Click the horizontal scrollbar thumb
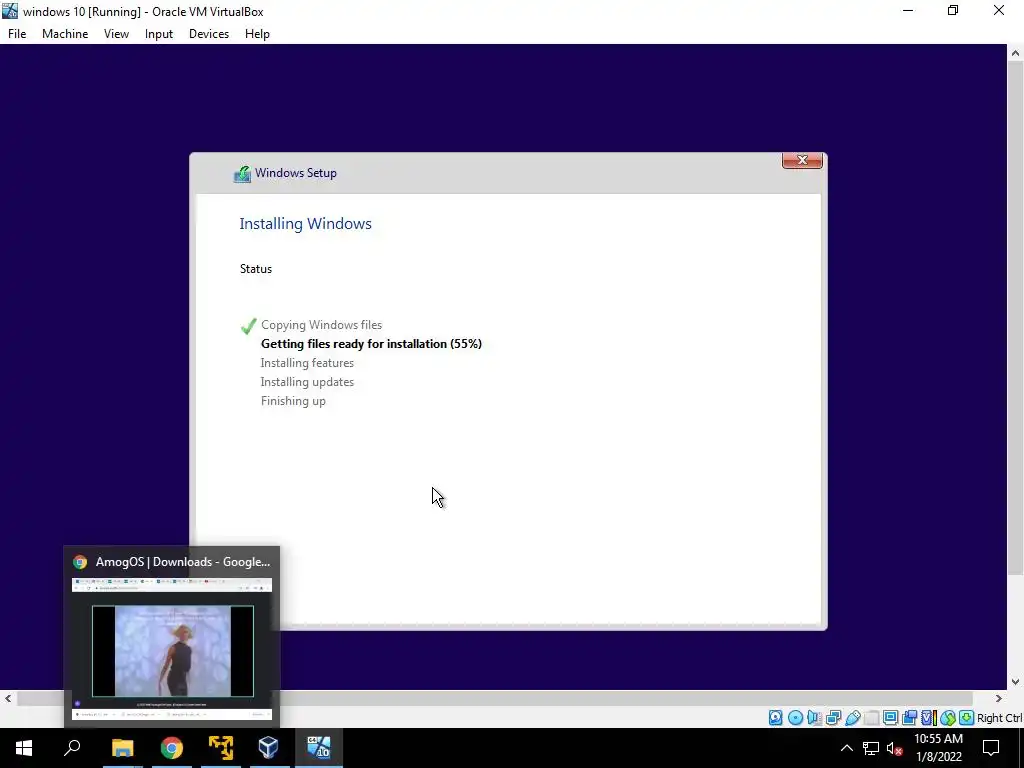 (x=494, y=698)
